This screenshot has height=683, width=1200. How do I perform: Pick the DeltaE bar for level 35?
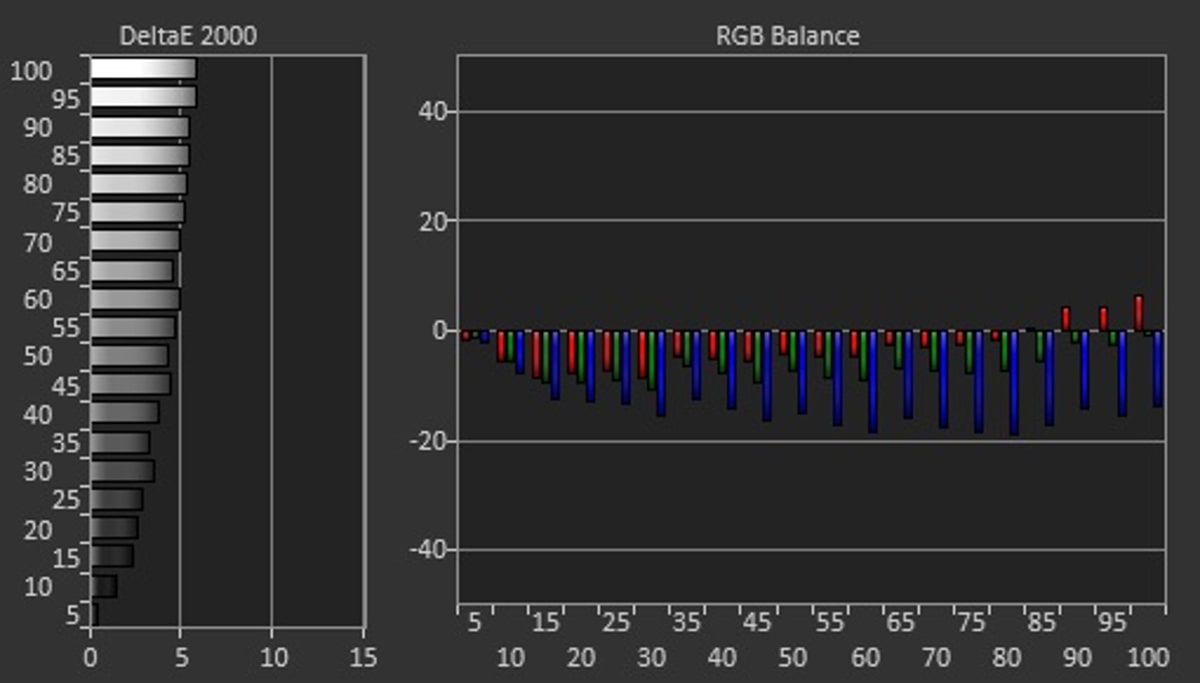click(x=120, y=442)
